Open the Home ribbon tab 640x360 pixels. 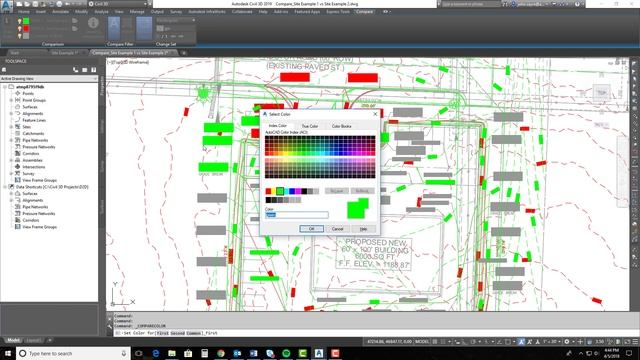(x=24, y=12)
